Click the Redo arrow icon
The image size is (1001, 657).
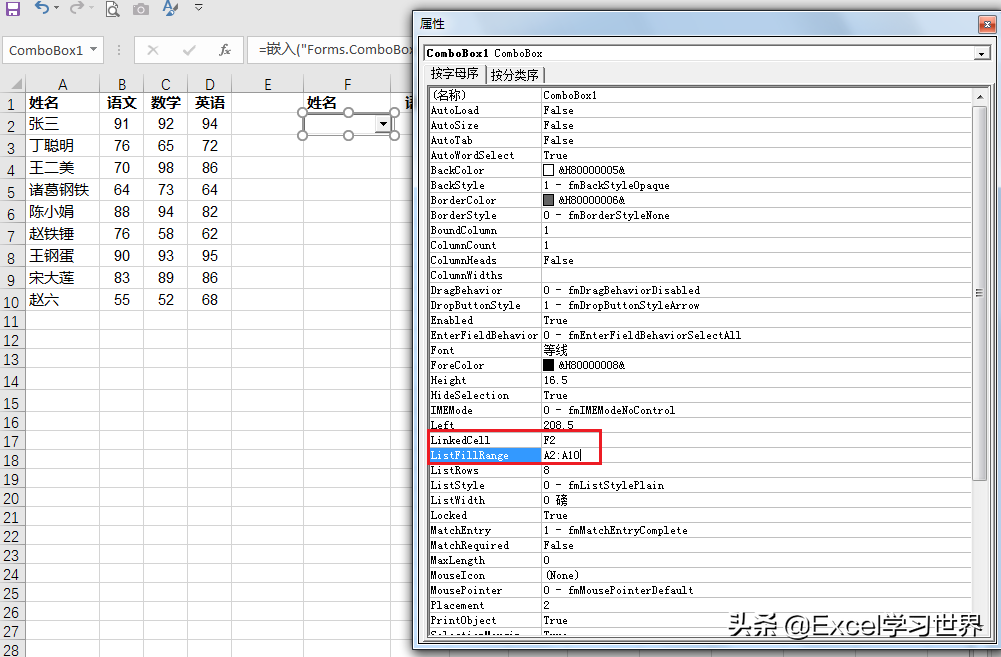[x=77, y=8]
